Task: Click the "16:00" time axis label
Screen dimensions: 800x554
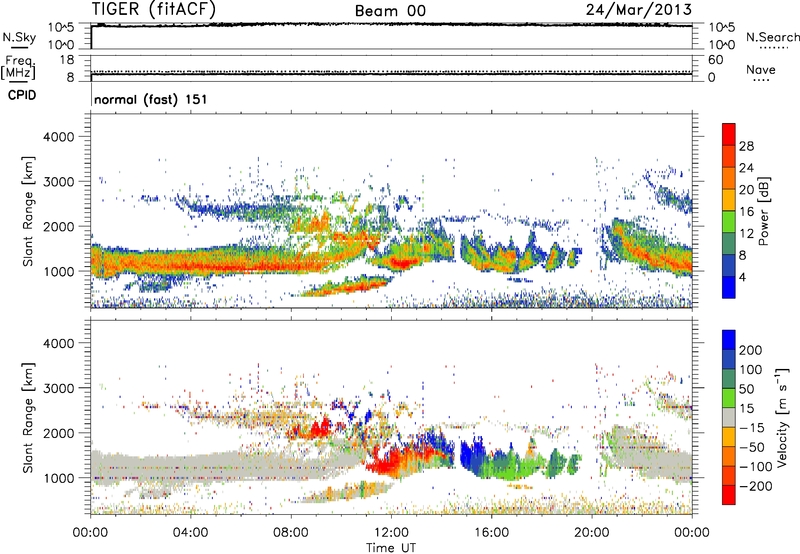Action: 491,533
